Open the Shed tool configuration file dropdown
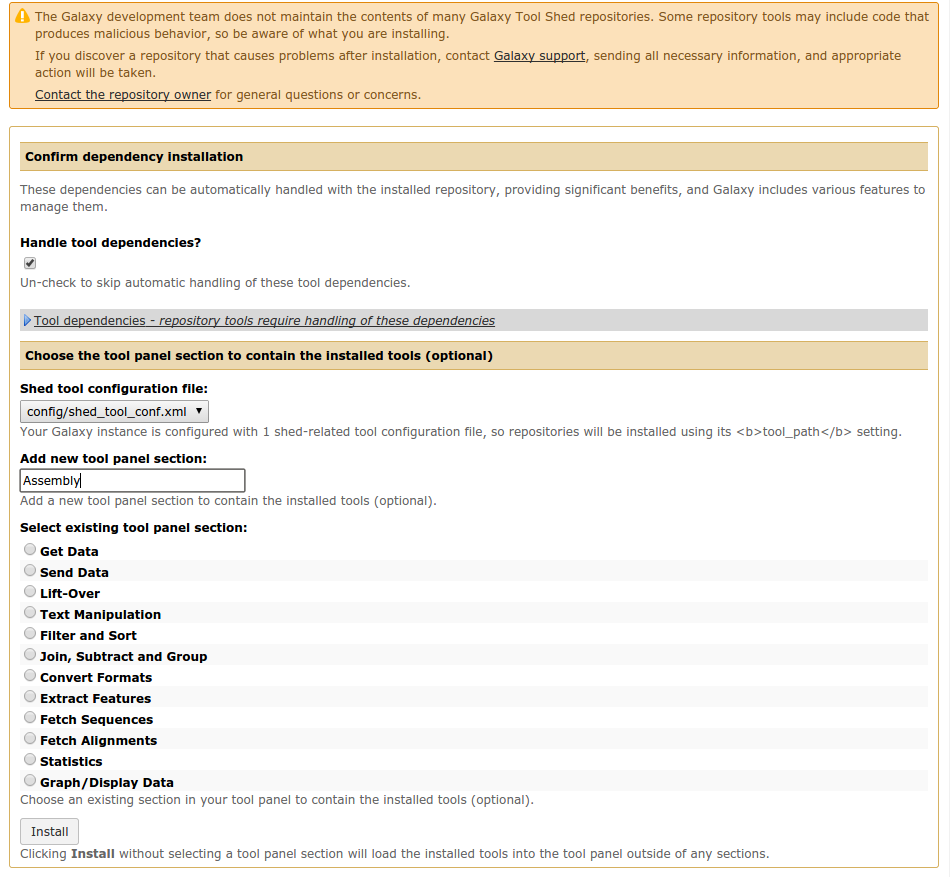Image resolution: width=950 pixels, height=877 pixels. (114, 411)
